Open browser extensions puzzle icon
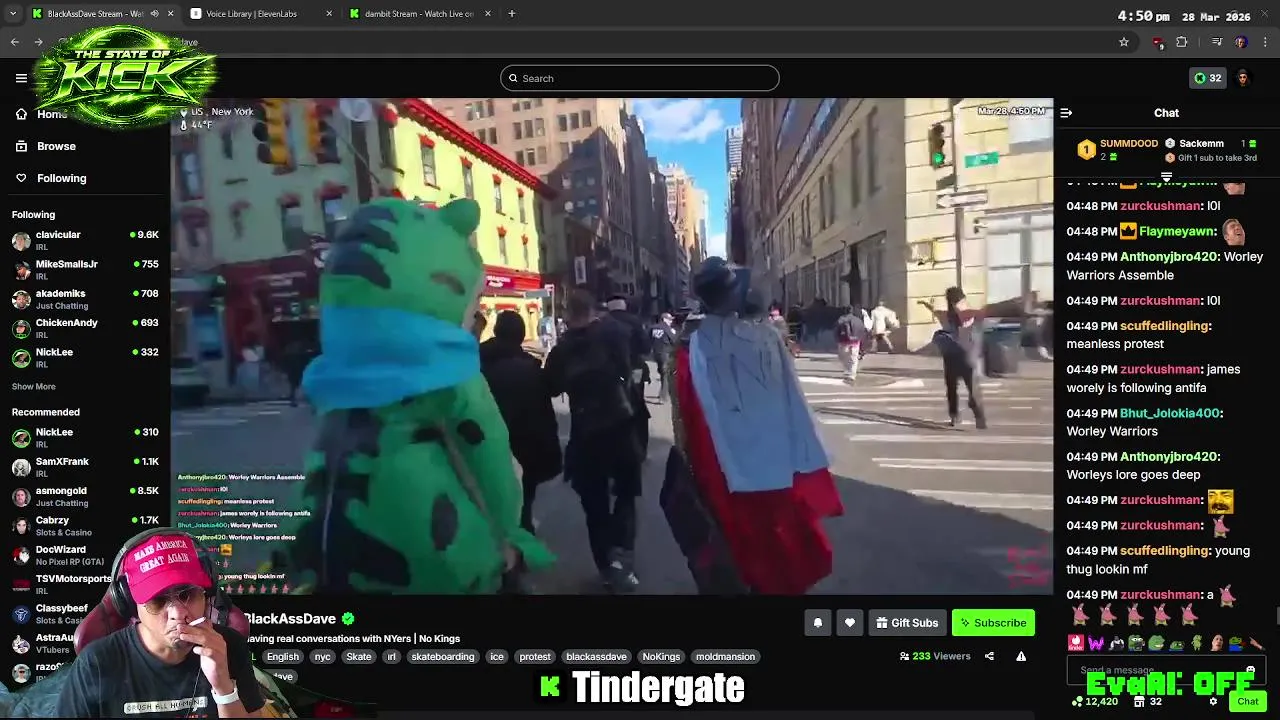Screen dimensions: 1280x720 tap(1182, 42)
